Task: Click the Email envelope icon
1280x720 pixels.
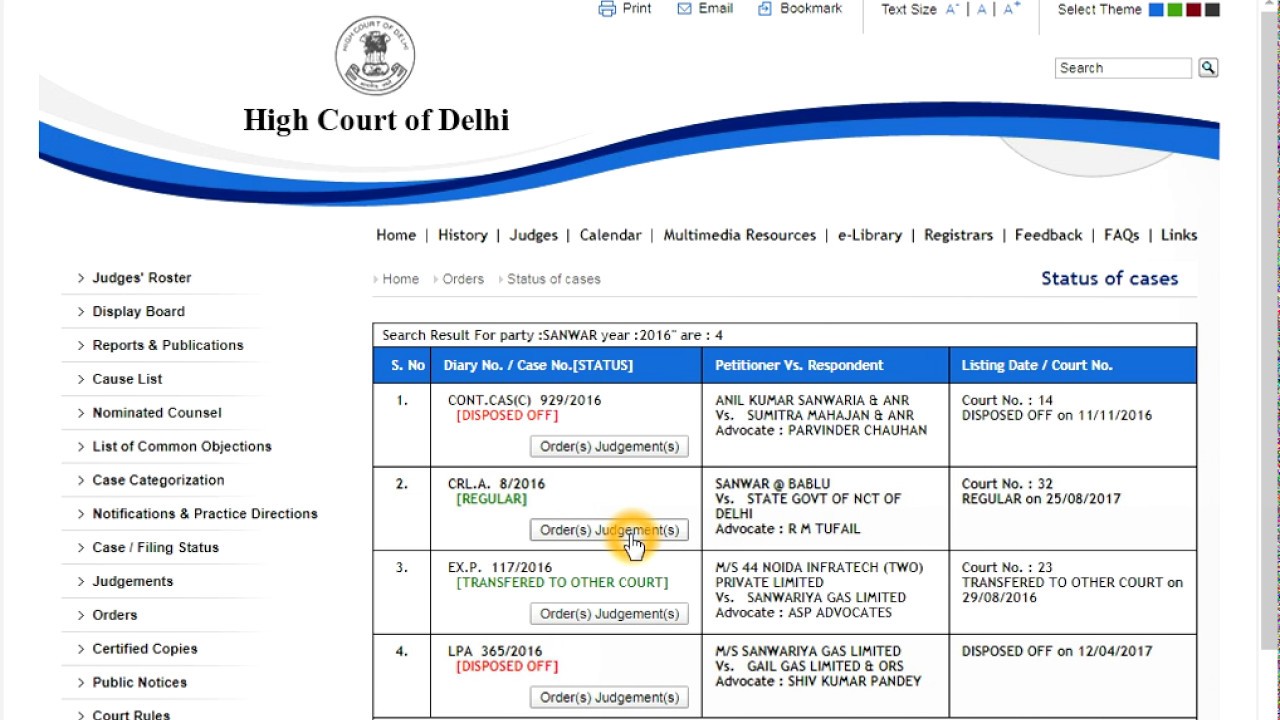Action: coord(684,8)
